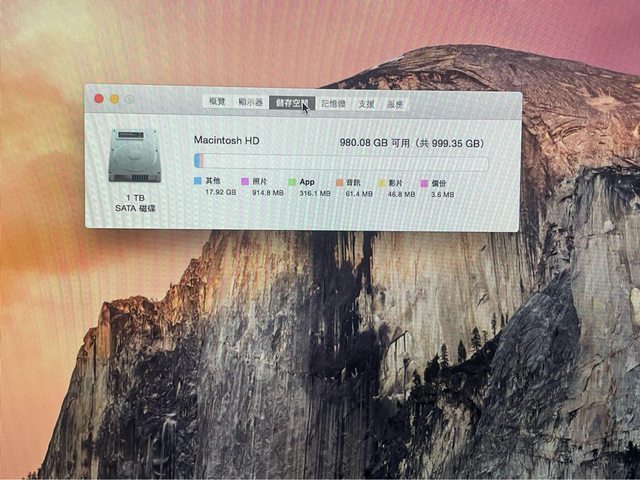Go to the 服務 tab
The width and height of the screenshot is (640, 480).
[x=395, y=103]
